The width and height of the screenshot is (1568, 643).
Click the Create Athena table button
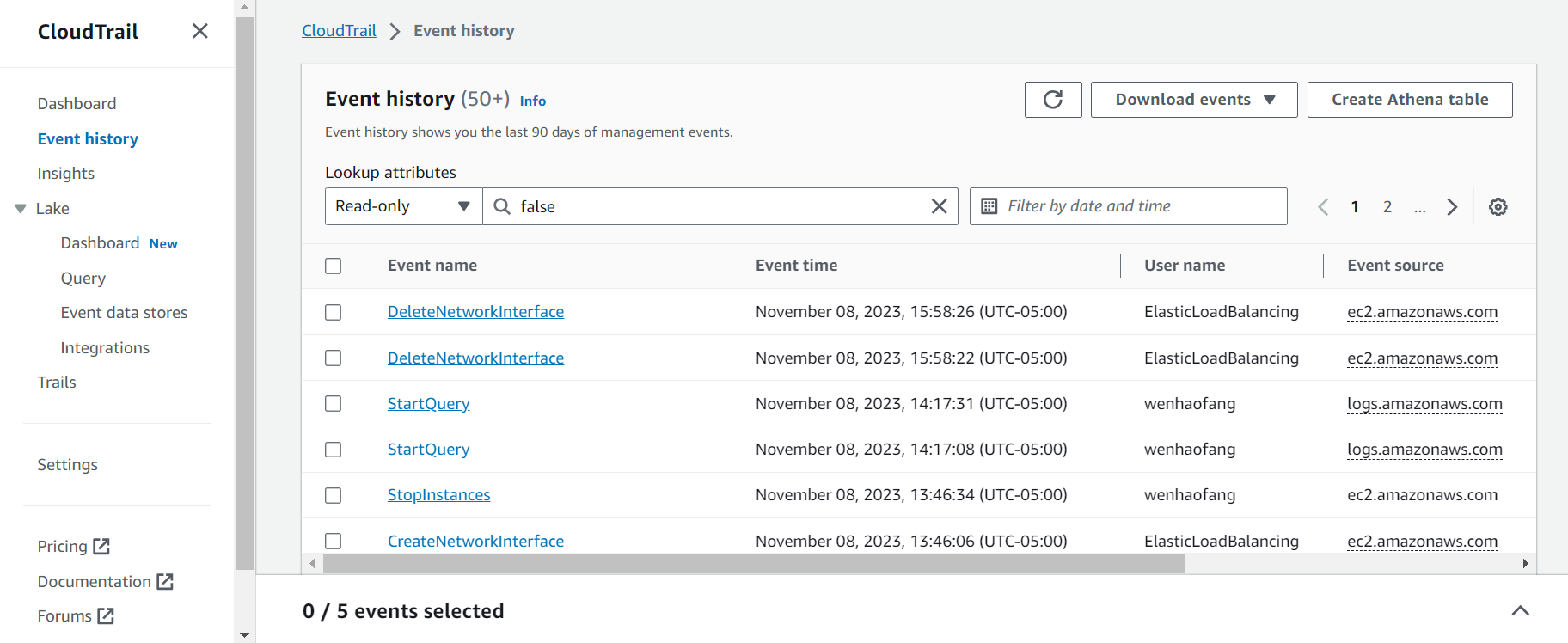pyautogui.click(x=1410, y=100)
